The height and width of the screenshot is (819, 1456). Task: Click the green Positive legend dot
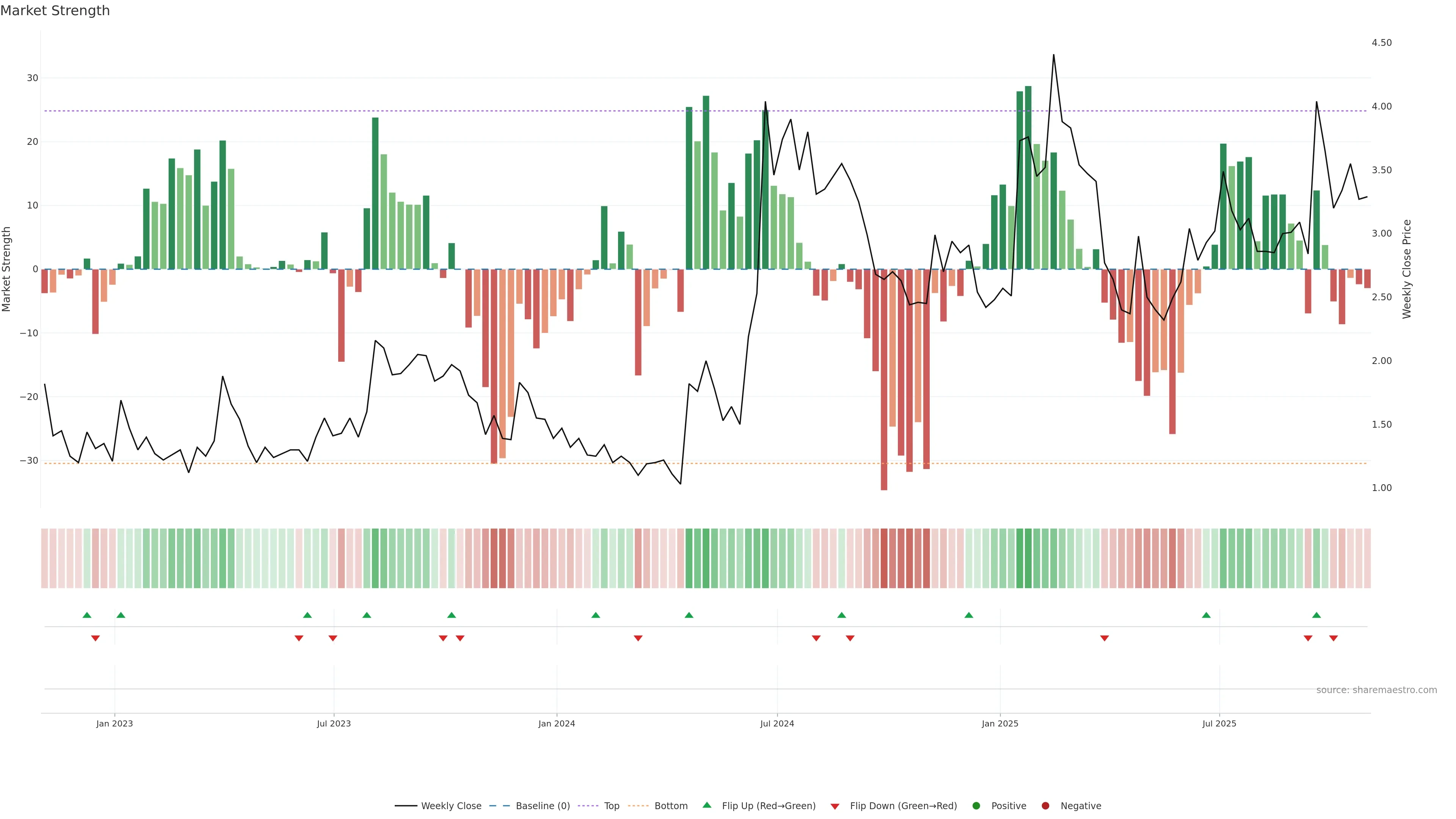[x=976, y=805]
